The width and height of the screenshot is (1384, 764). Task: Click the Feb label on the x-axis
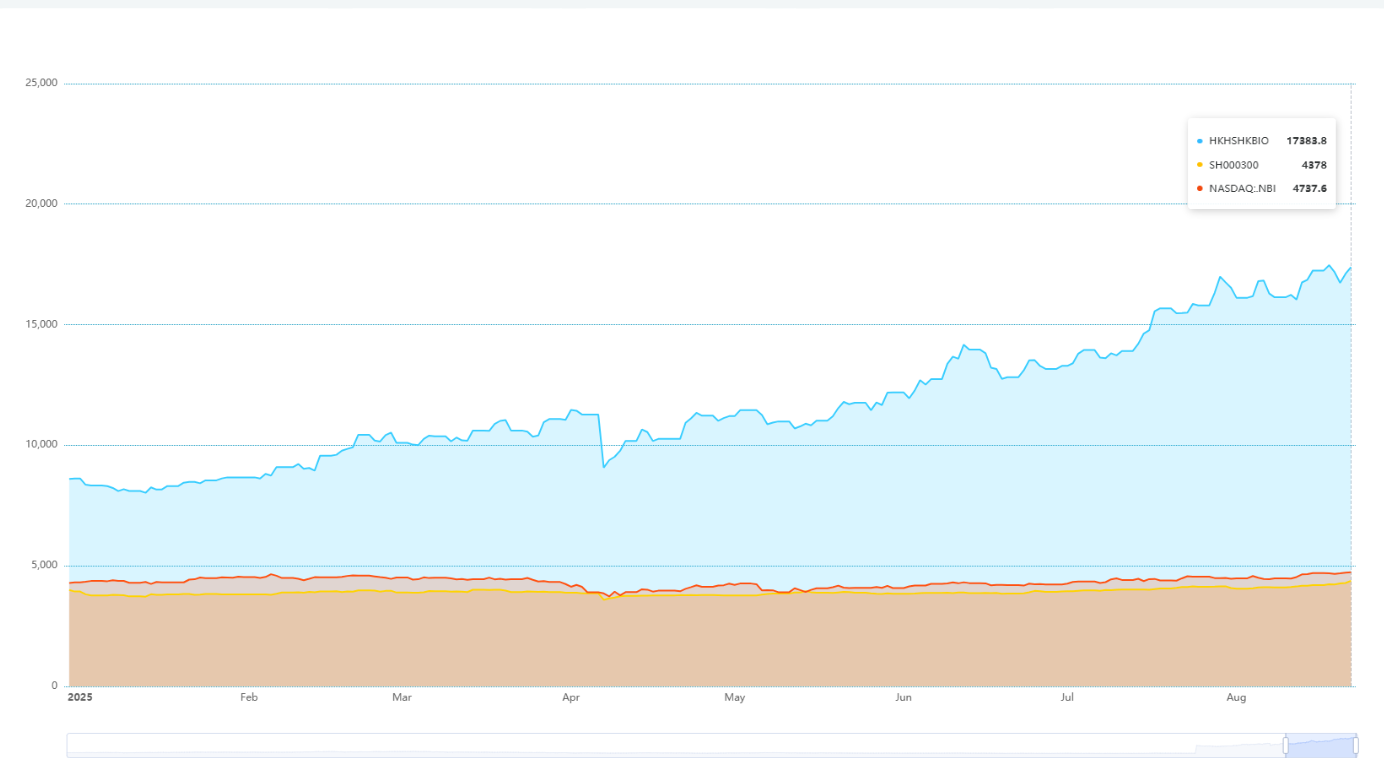[x=249, y=698]
